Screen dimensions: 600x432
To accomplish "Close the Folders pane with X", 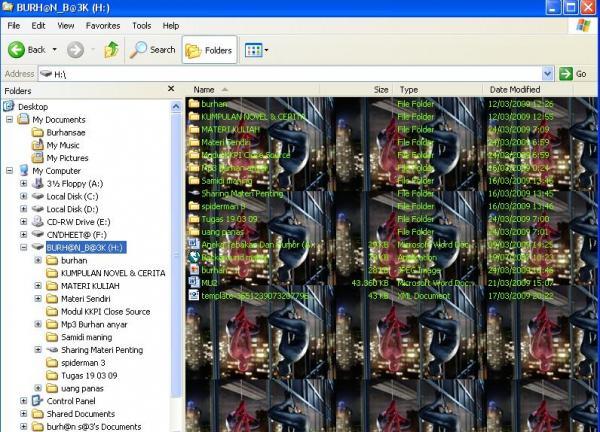I will point(171,89).
